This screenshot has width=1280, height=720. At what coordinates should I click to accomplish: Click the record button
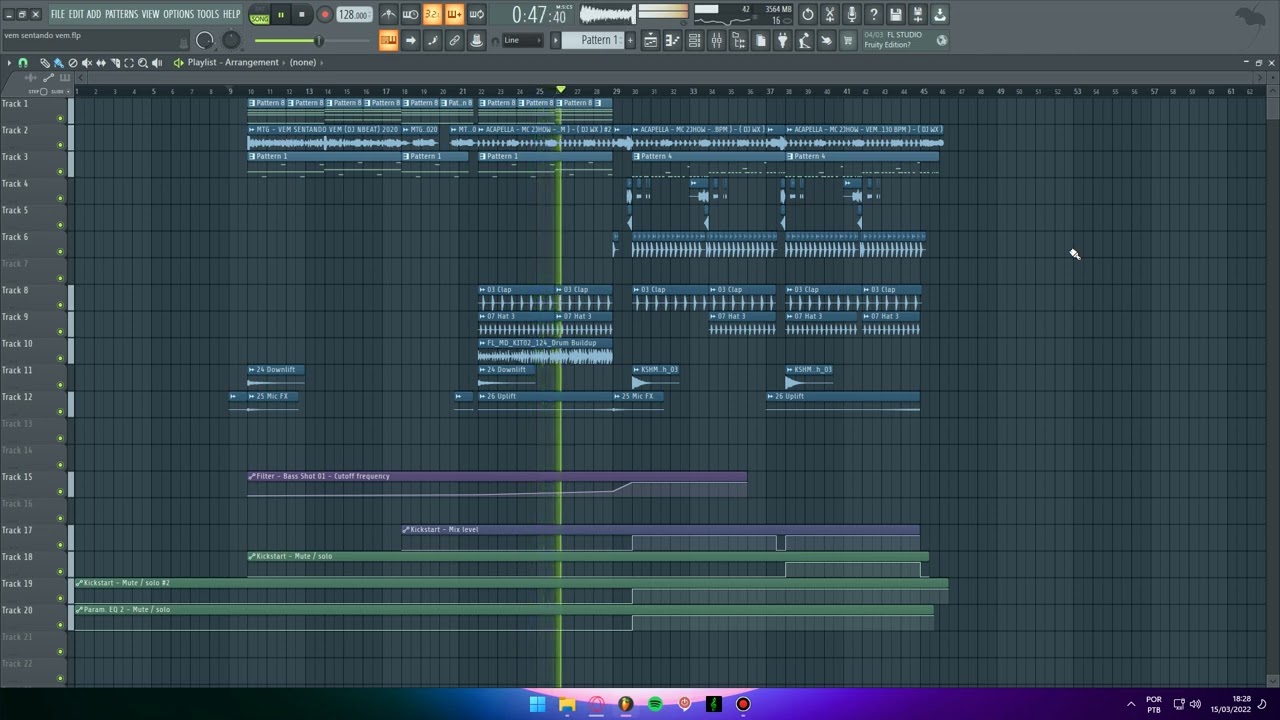[x=325, y=14]
